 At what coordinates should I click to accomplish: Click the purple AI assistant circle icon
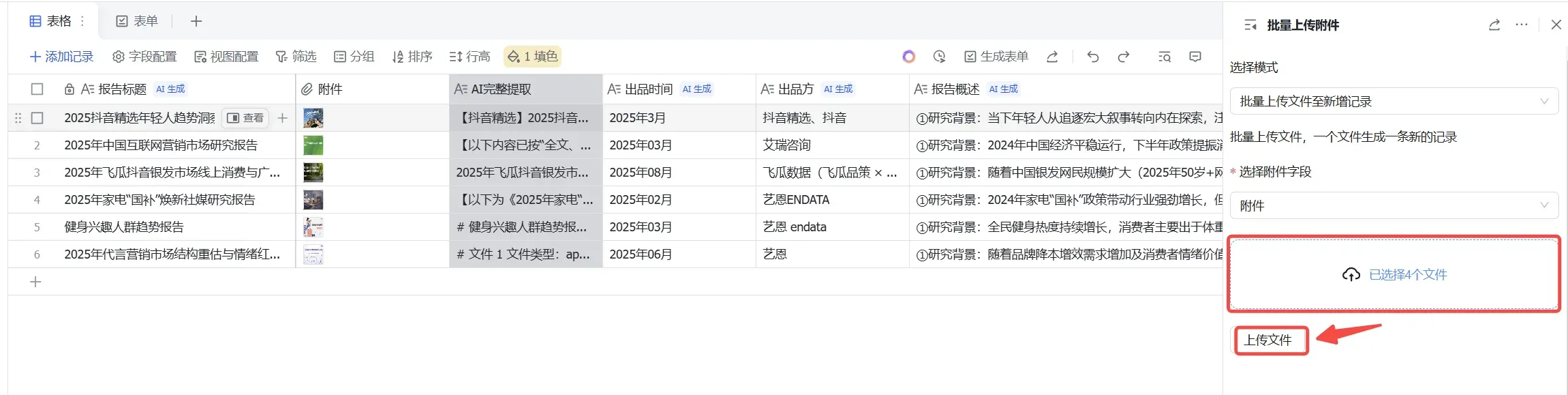[x=908, y=57]
